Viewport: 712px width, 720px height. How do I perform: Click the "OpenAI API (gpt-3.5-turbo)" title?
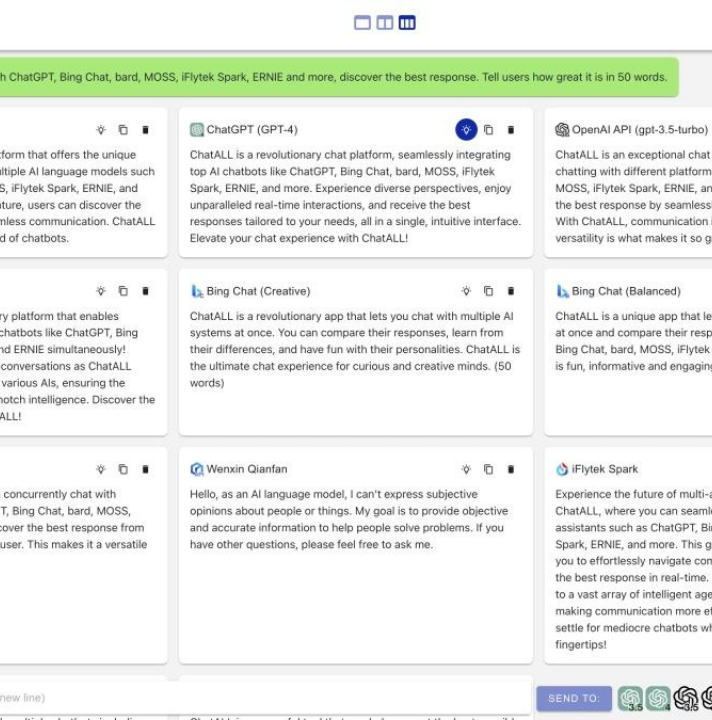coord(640,130)
